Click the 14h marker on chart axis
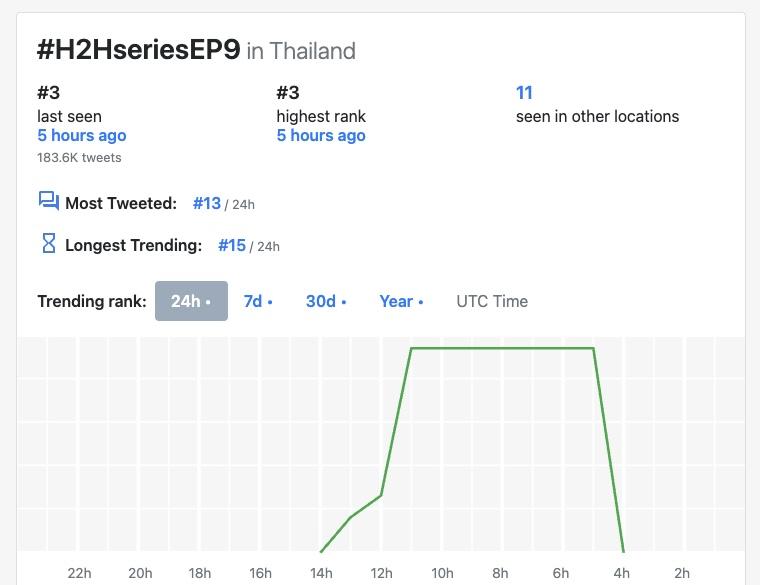760x585 pixels. [x=321, y=573]
